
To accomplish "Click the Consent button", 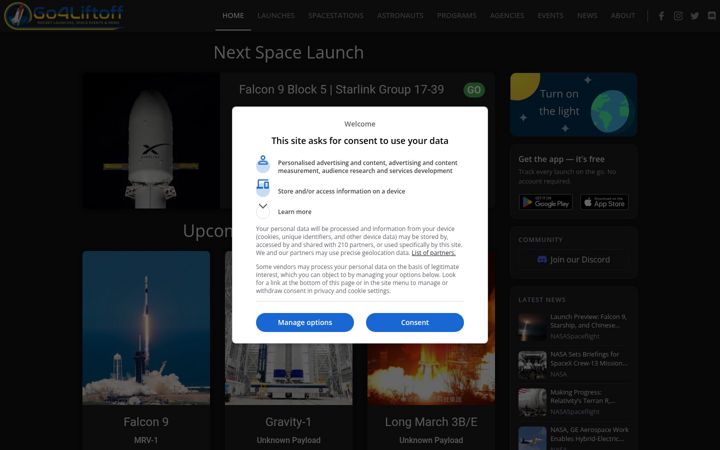I will click(x=415, y=322).
